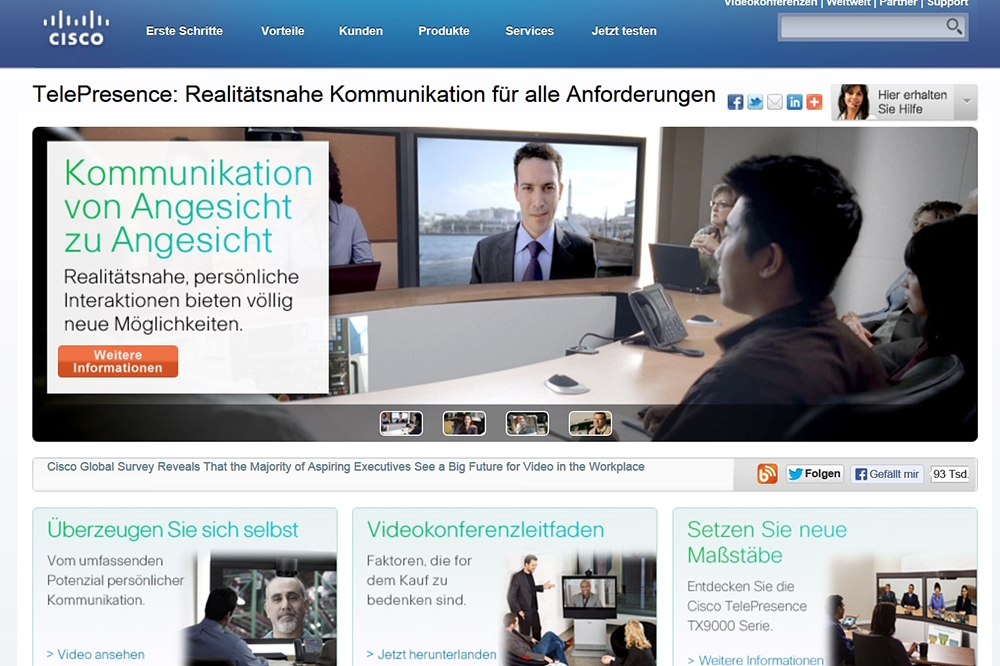Open more sharing options plus icon

tap(814, 102)
